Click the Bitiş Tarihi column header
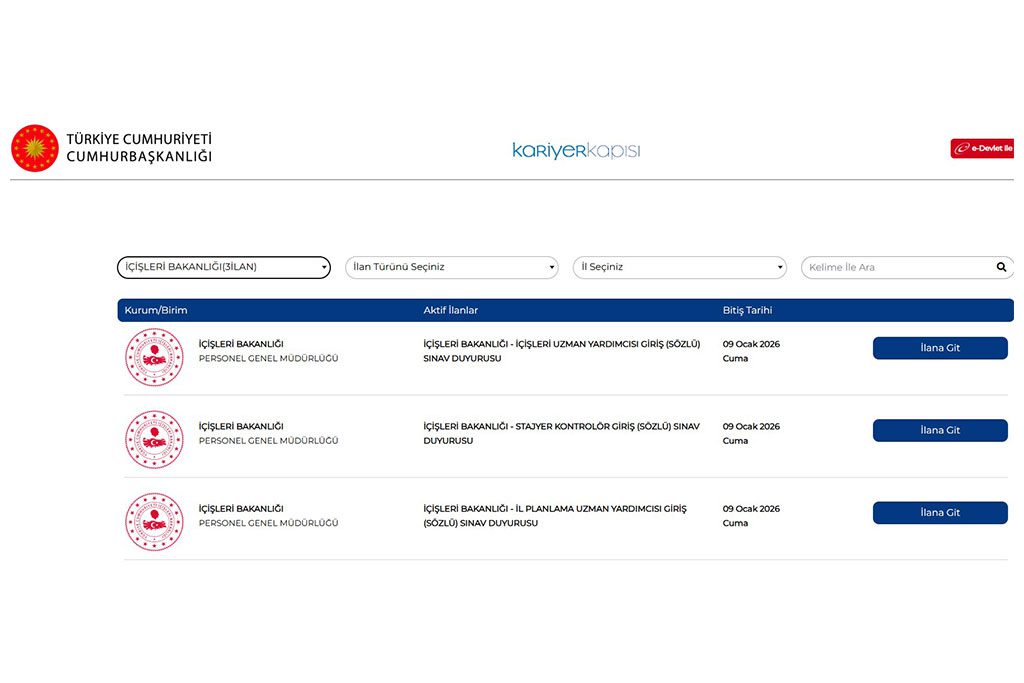 (747, 310)
